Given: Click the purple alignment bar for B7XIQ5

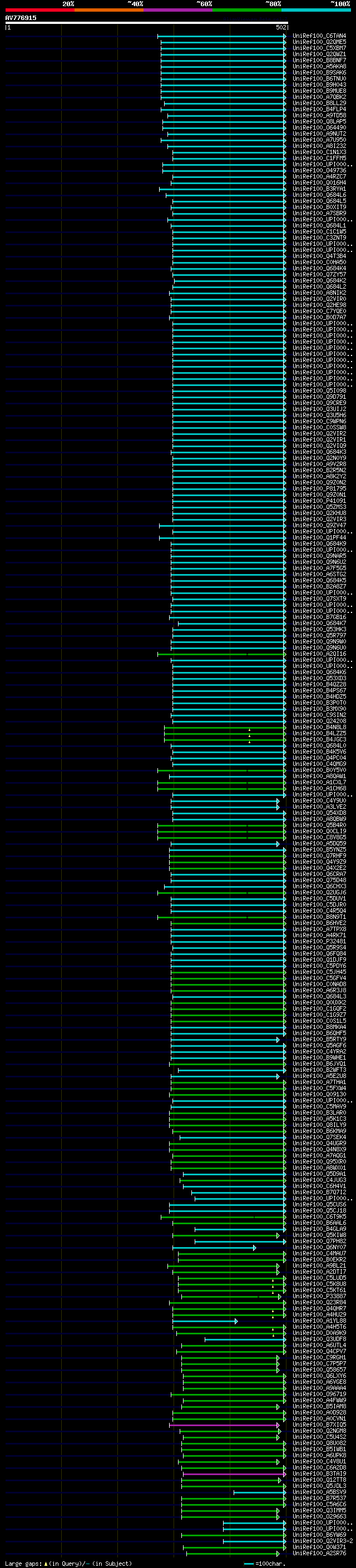Looking at the screenshot, I should pyautogui.click(x=224, y=1425).
